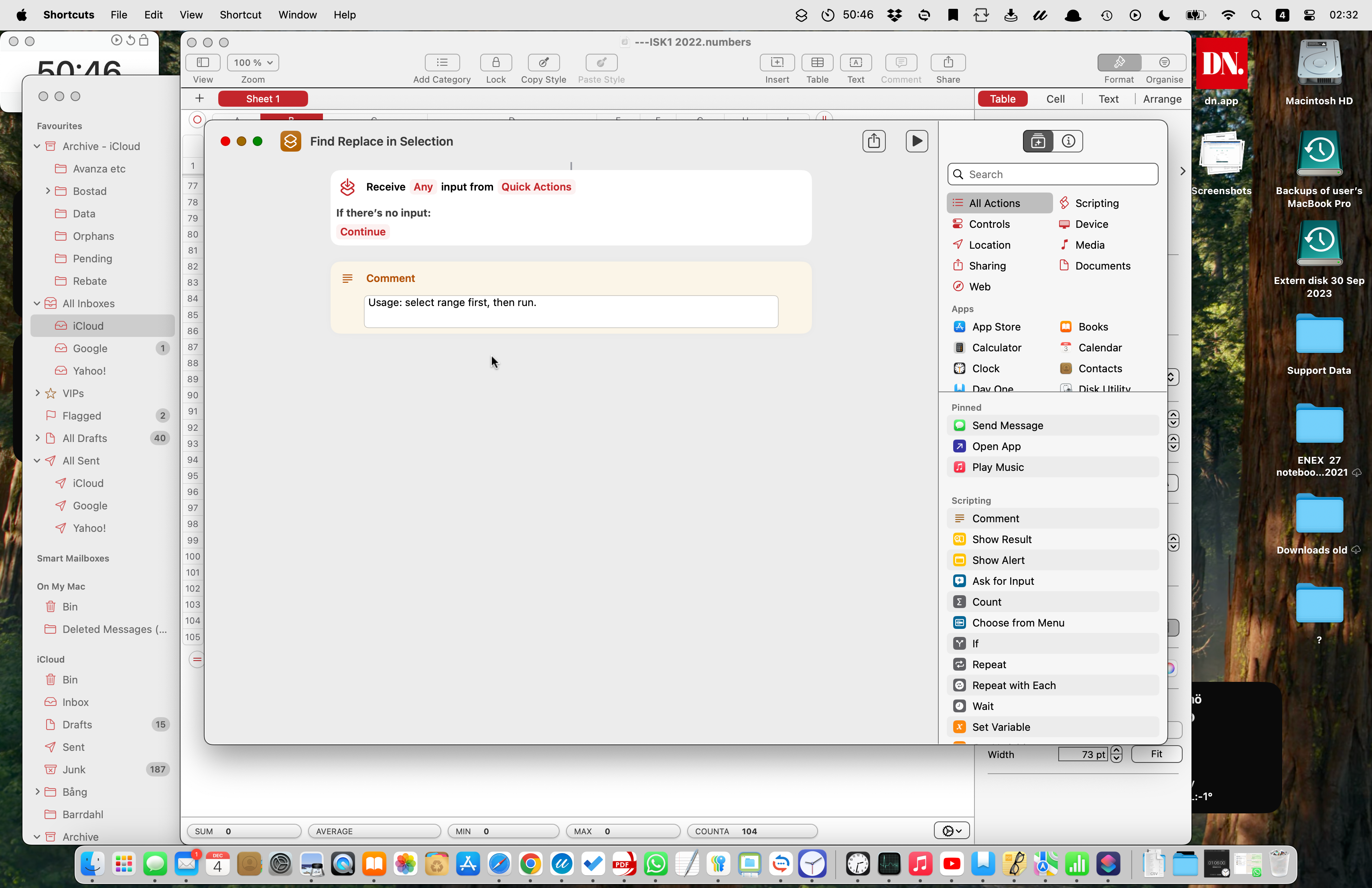Change the Continue no-input option
The image size is (1372, 888).
363,232
